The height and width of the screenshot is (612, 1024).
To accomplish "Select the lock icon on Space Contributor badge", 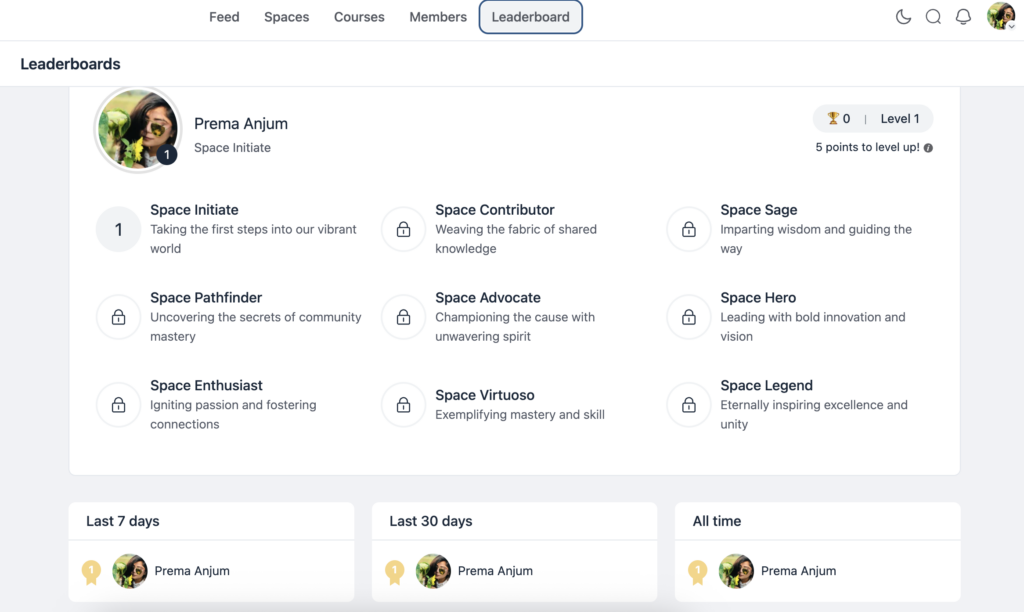I will pyautogui.click(x=402, y=229).
